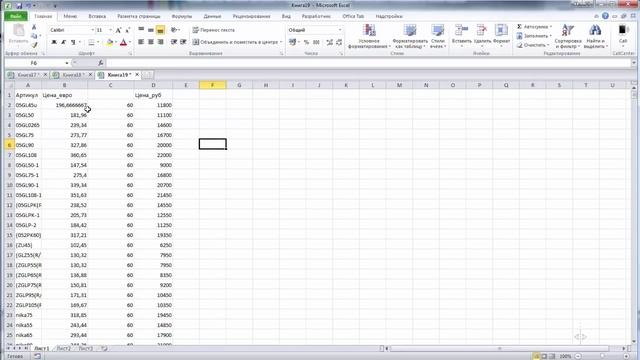Select cell containing 196,6666667

point(64,105)
